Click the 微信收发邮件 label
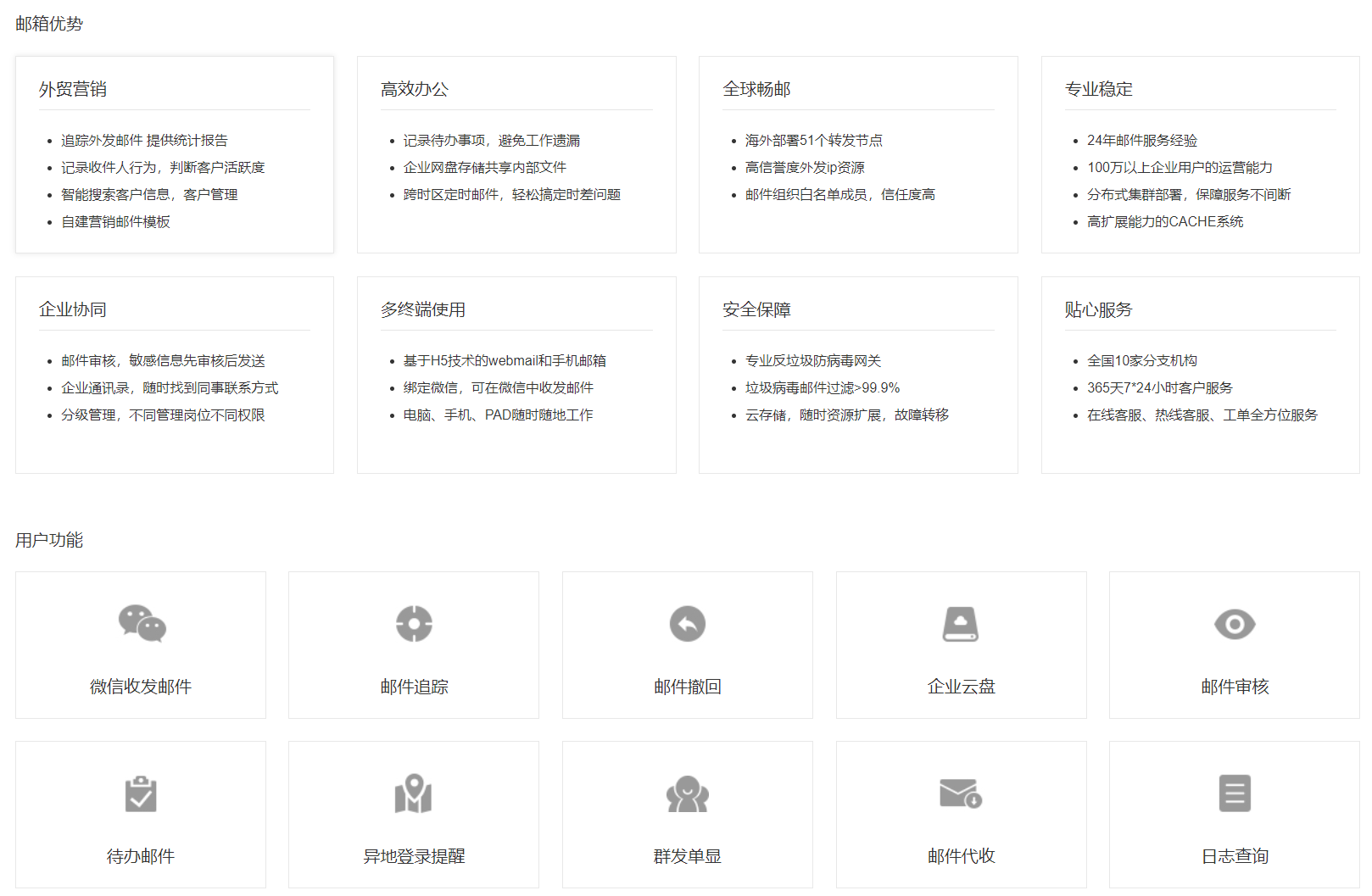1372x896 pixels. coord(141,687)
